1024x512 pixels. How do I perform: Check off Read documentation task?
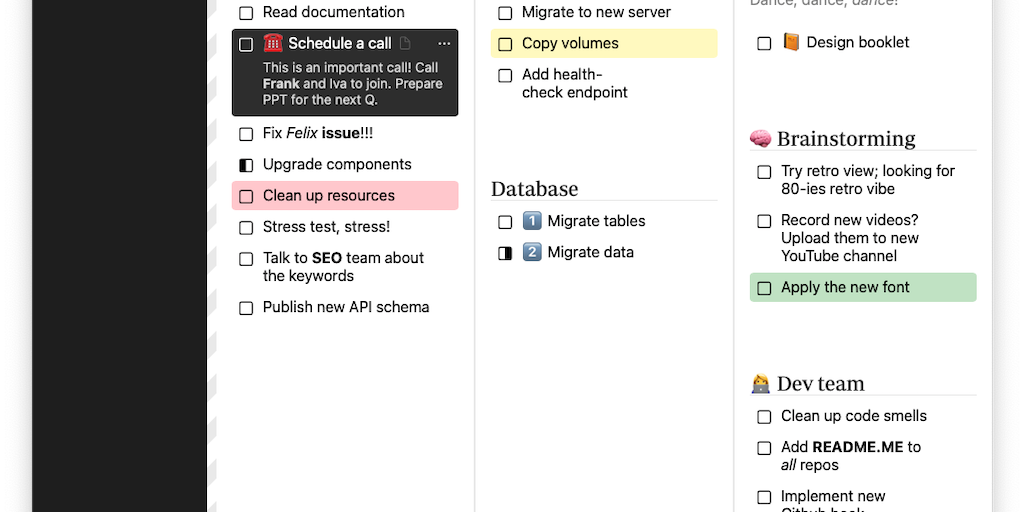pyautogui.click(x=246, y=13)
